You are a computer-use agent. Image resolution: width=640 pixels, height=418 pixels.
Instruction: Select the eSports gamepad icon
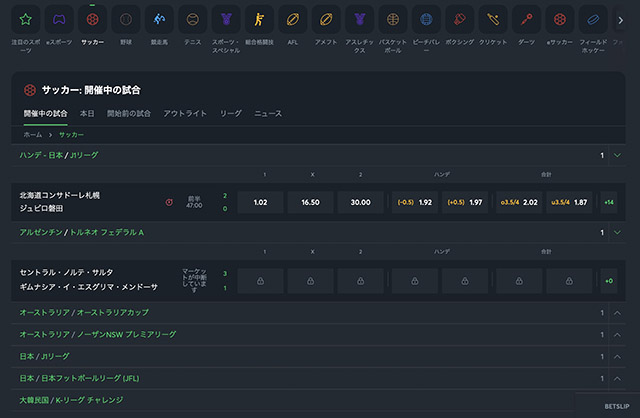pyautogui.click(x=59, y=19)
